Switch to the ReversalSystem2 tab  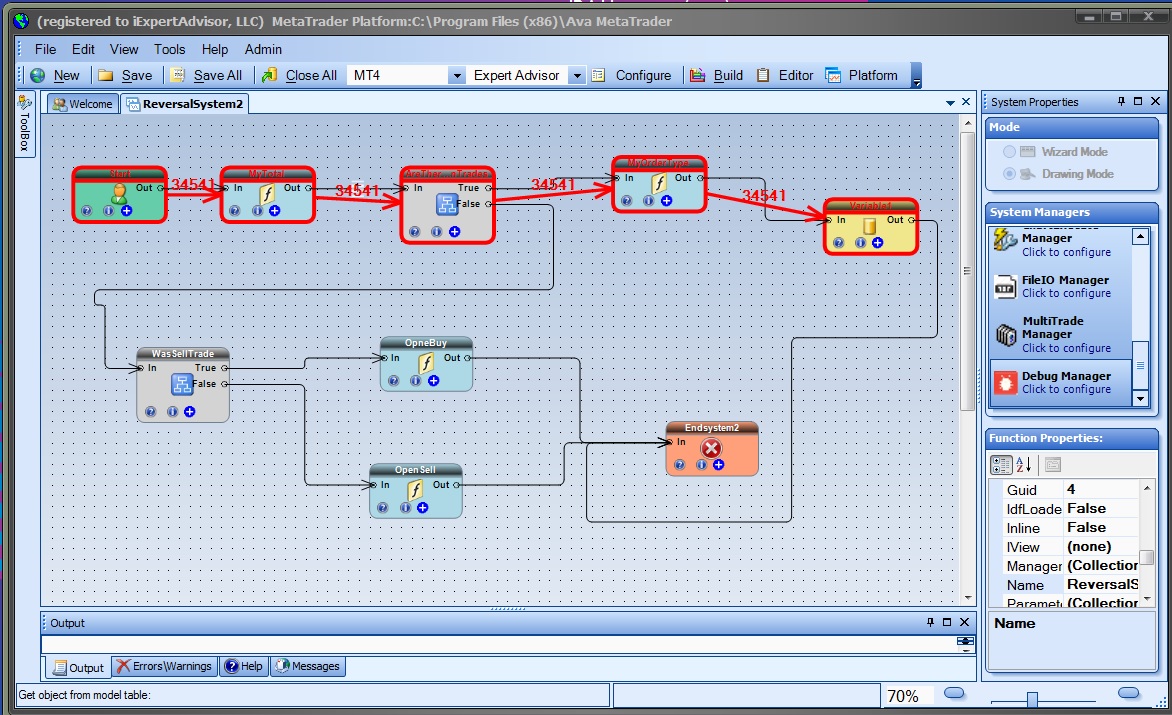point(185,104)
